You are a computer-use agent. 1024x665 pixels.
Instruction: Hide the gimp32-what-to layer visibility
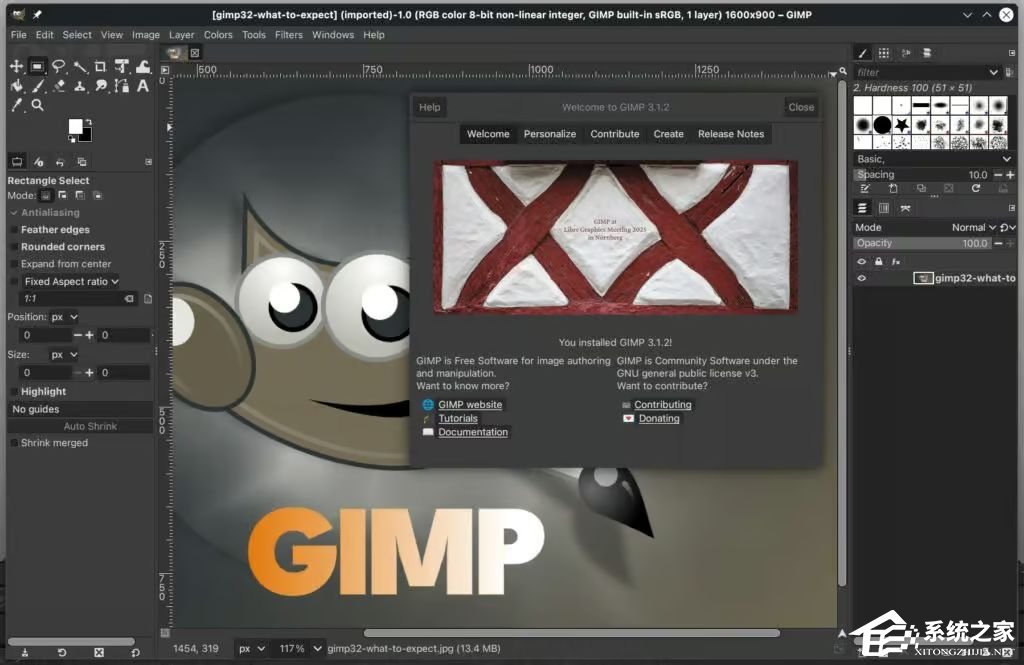pyautogui.click(x=861, y=278)
